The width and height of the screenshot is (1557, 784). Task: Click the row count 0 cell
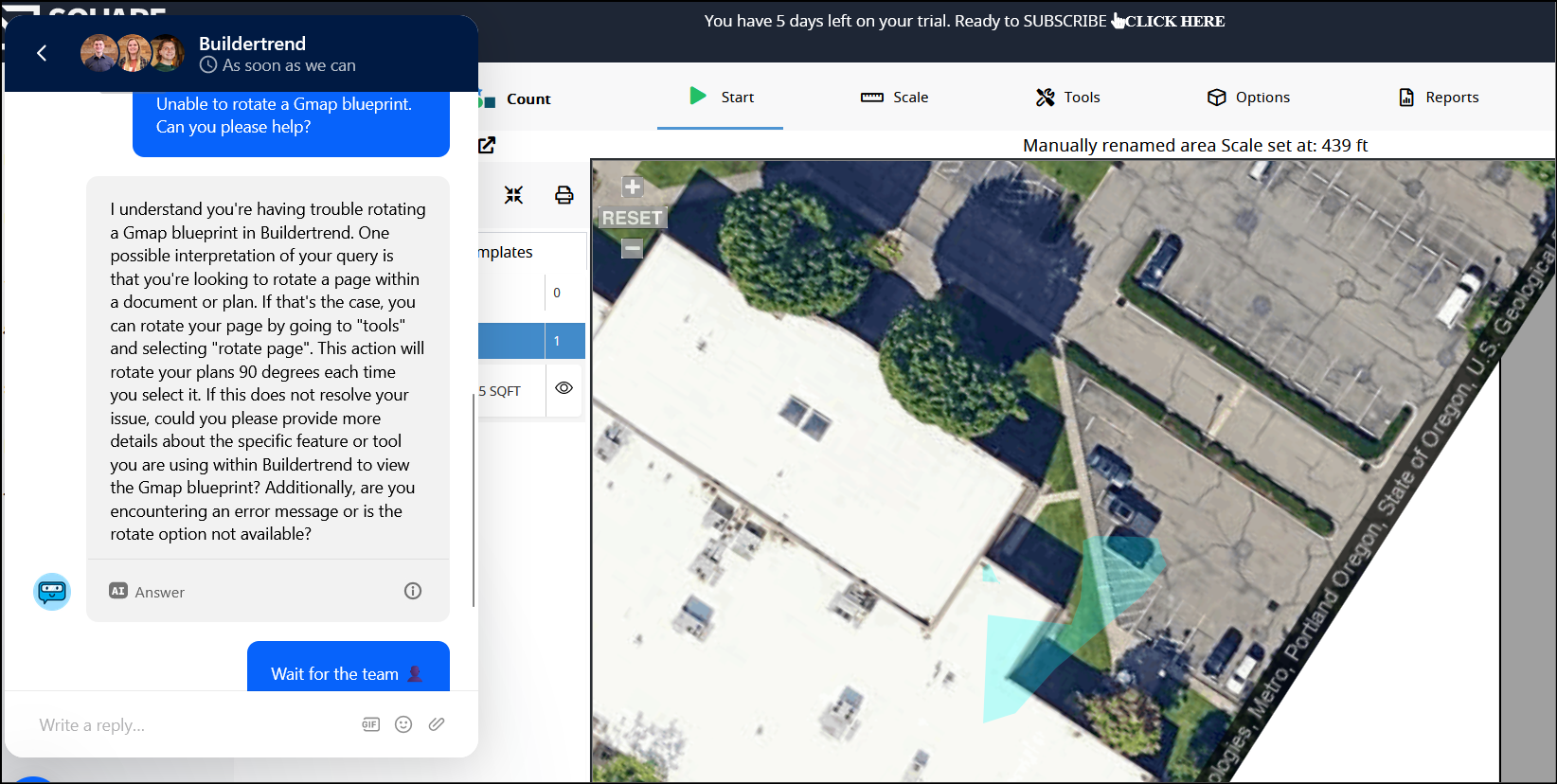click(x=557, y=293)
